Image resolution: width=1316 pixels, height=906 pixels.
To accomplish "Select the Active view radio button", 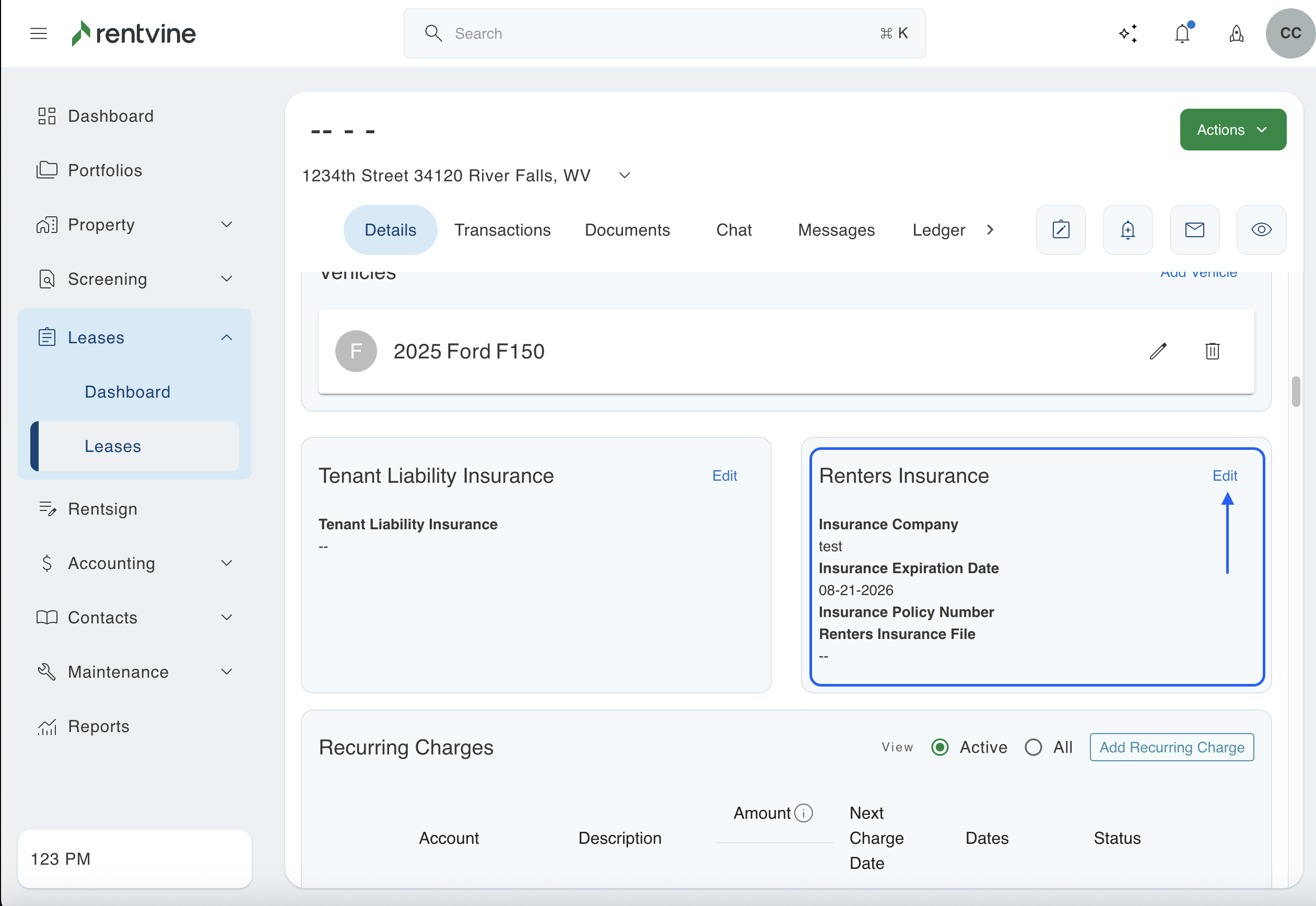I will [940, 747].
